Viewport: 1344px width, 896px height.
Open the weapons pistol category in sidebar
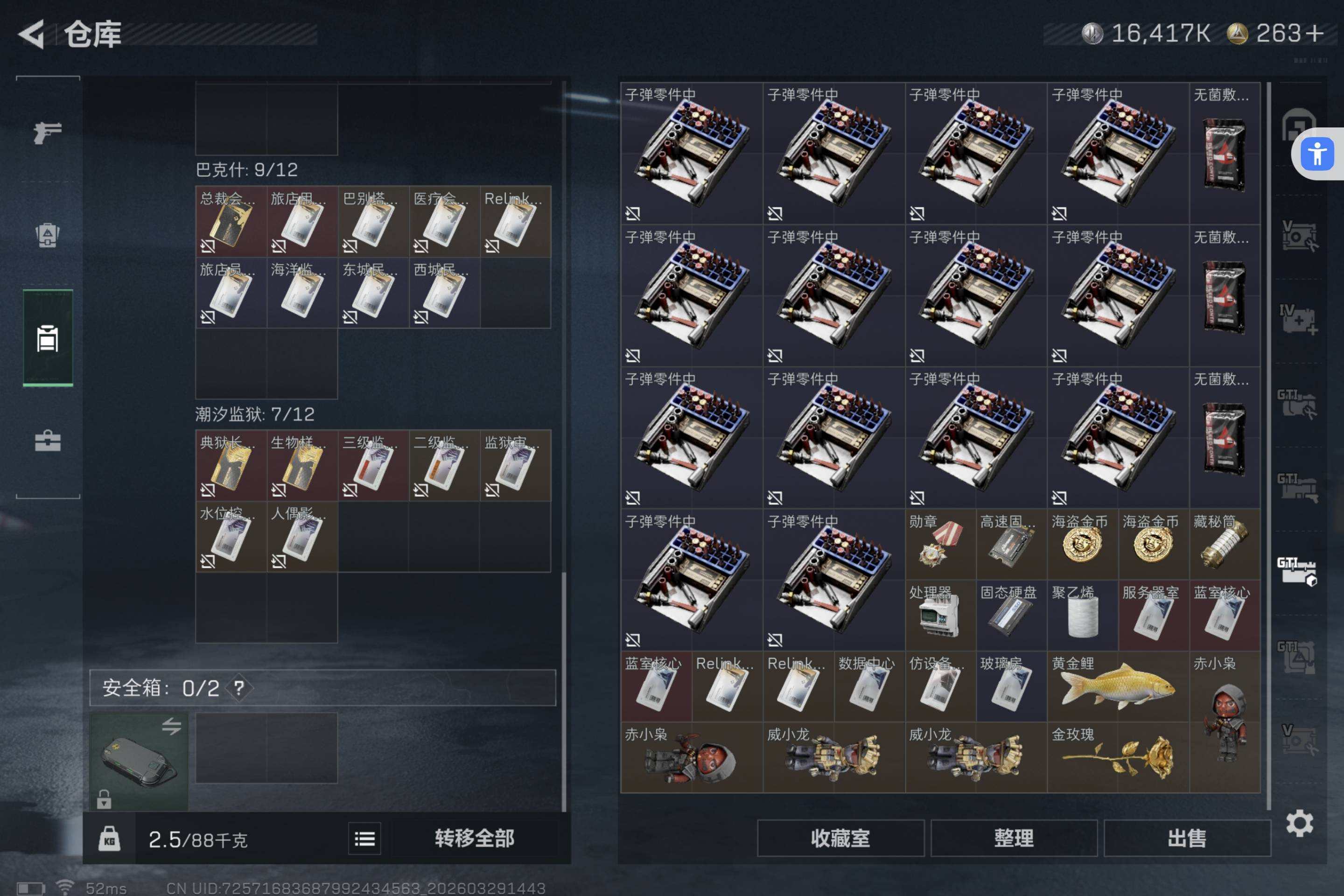tap(48, 133)
